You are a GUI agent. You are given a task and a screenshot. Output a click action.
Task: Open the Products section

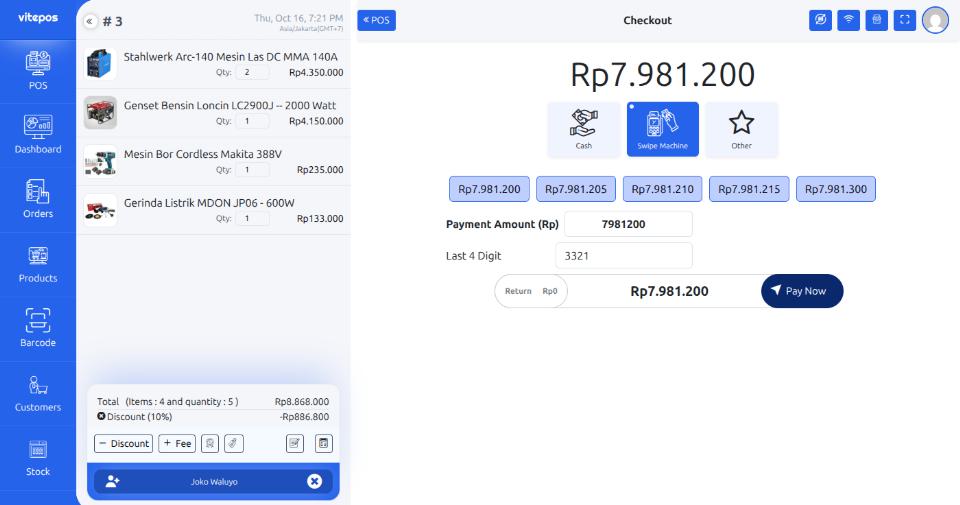38,264
